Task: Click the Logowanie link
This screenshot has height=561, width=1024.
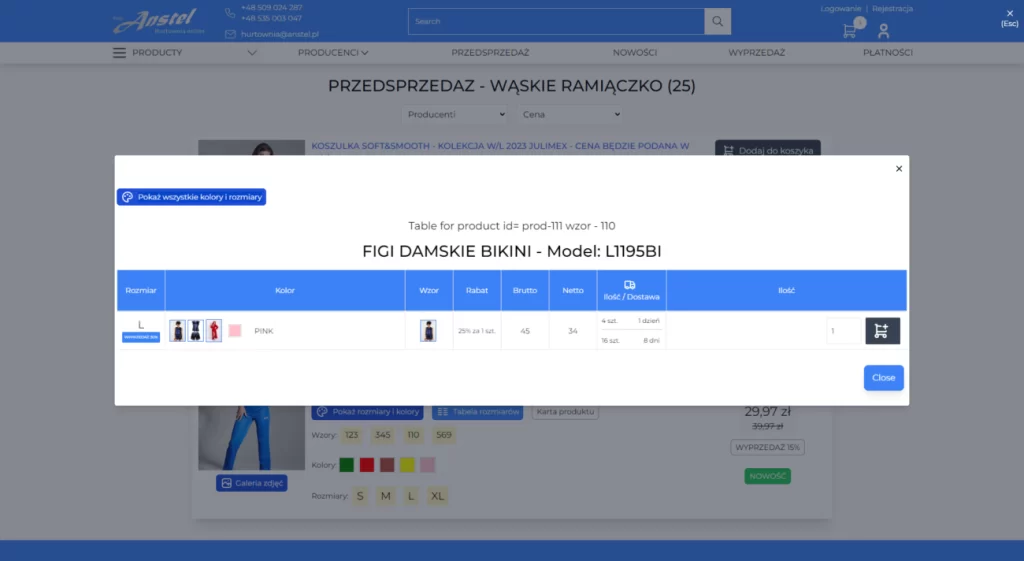Action: coord(840,8)
